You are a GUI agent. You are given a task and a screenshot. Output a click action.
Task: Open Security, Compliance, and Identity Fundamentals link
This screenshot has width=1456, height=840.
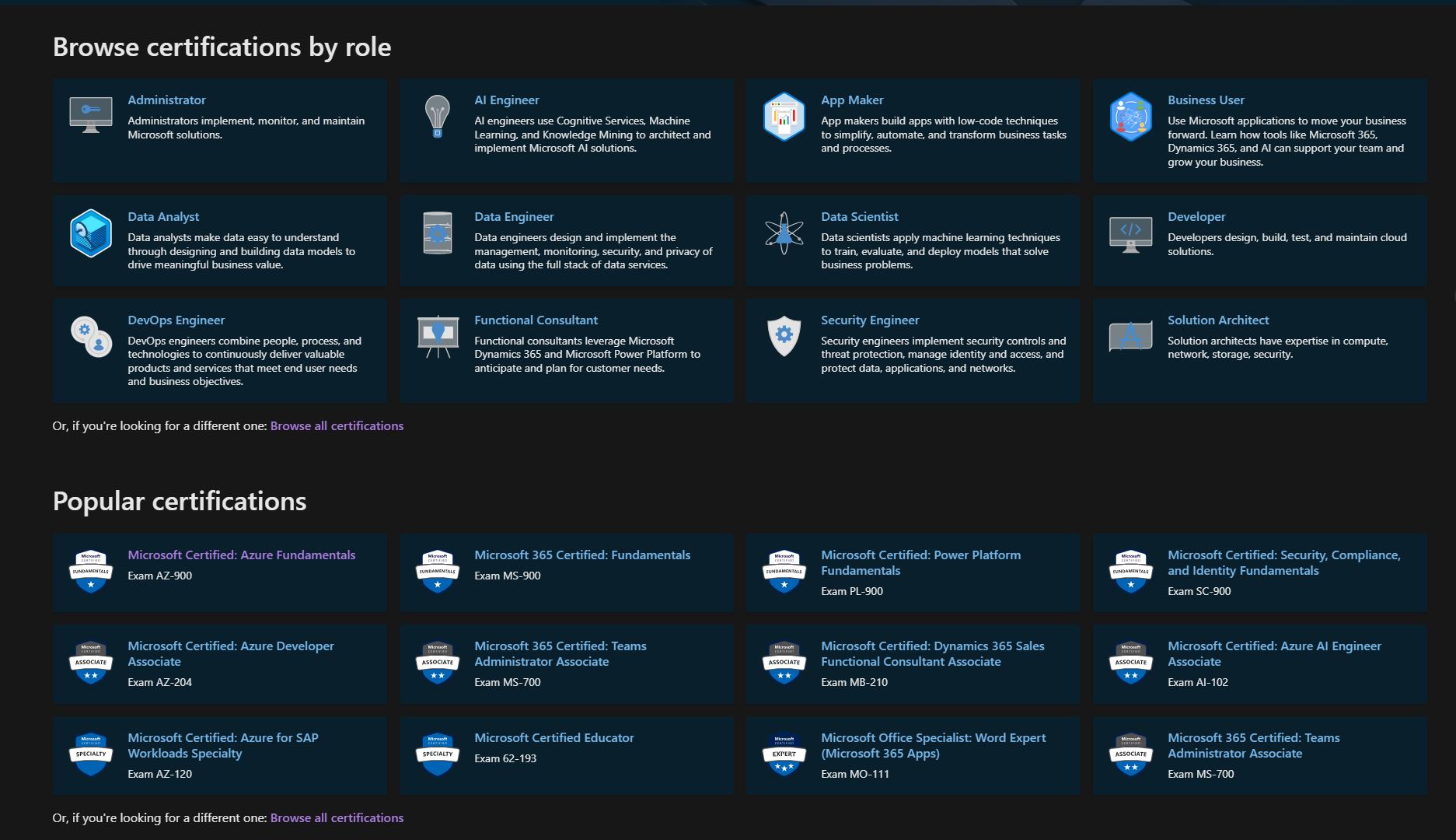[x=1284, y=563]
